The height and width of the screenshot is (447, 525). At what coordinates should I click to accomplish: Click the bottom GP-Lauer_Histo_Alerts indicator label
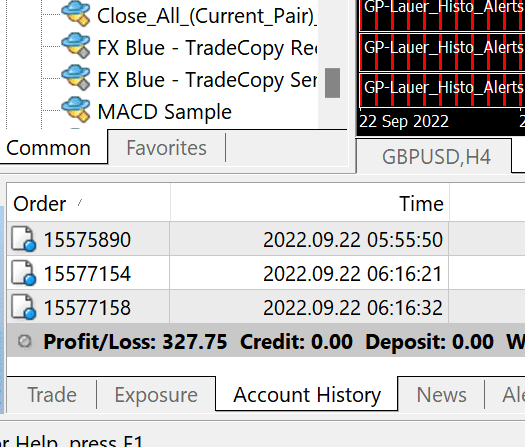pyautogui.click(x=444, y=87)
